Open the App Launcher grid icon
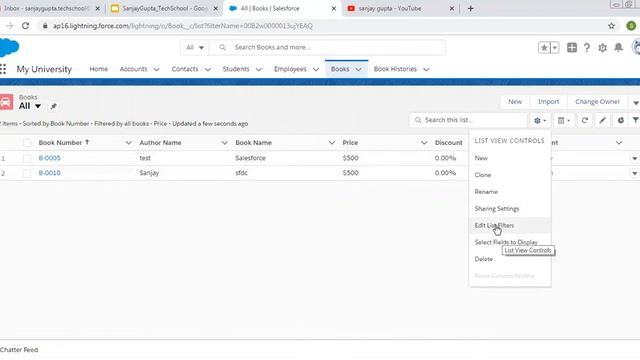 [3, 69]
